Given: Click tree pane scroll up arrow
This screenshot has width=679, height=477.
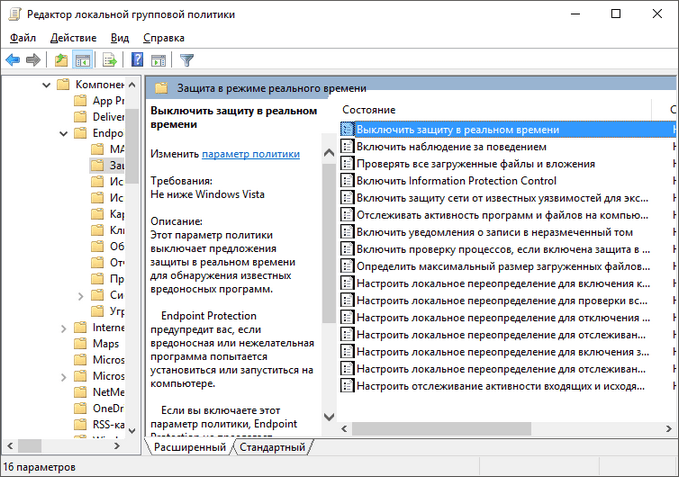Looking at the screenshot, I should [x=132, y=84].
